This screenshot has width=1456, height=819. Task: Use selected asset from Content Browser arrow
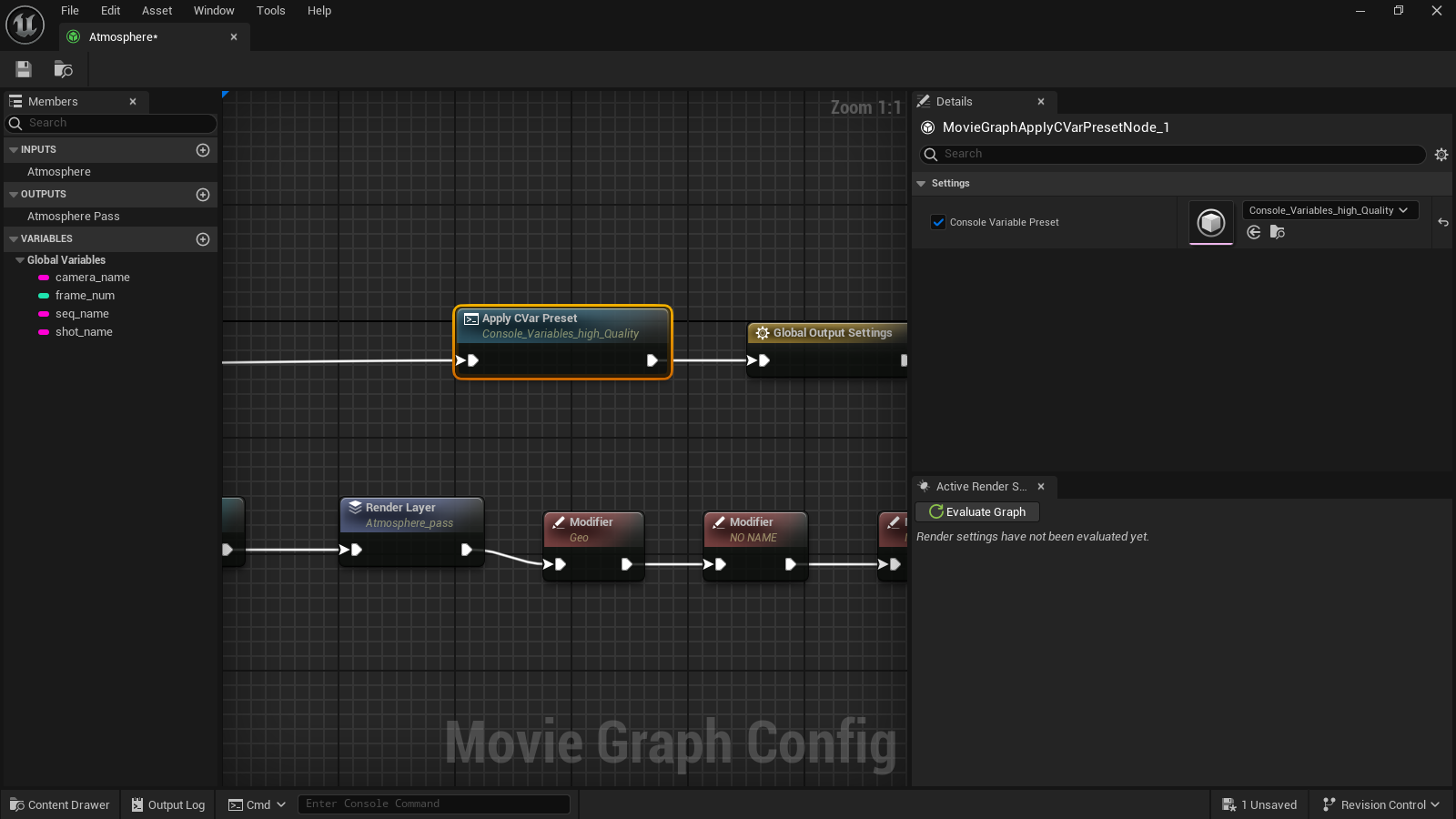click(x=1254, y=233)
